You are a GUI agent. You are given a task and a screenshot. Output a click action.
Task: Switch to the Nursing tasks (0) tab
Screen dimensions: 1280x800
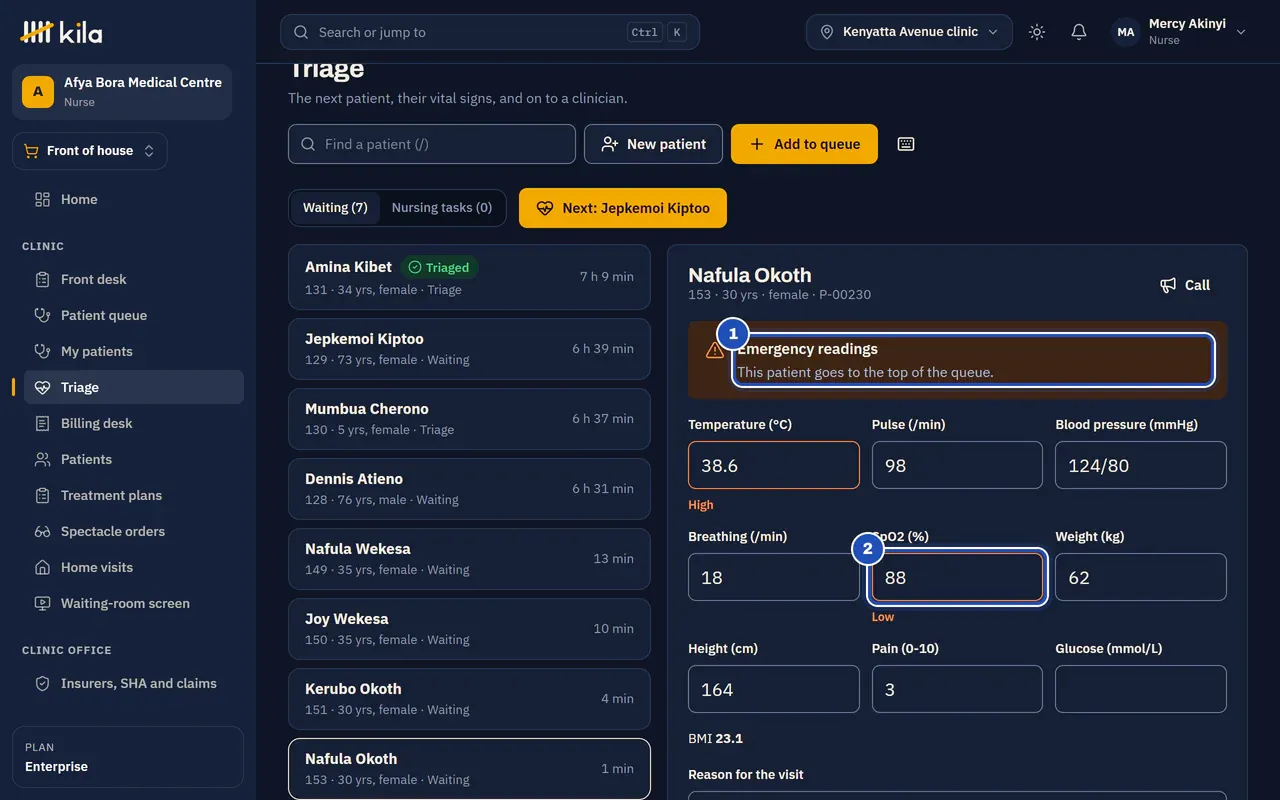coord(442,208)
